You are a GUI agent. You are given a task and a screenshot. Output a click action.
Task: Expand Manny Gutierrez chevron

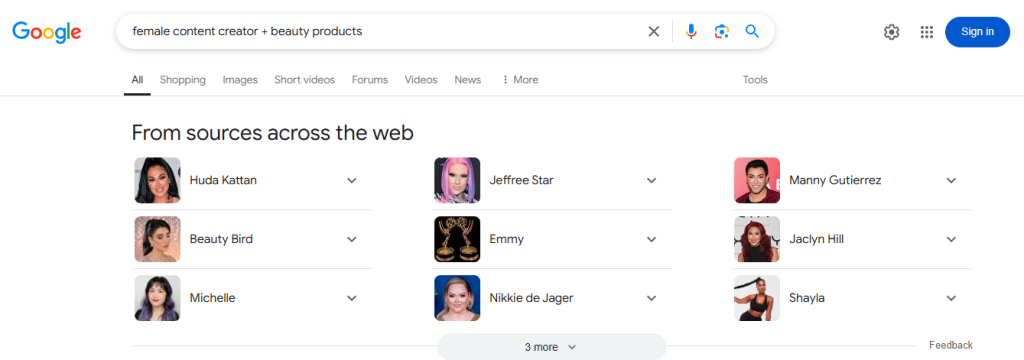951,180
